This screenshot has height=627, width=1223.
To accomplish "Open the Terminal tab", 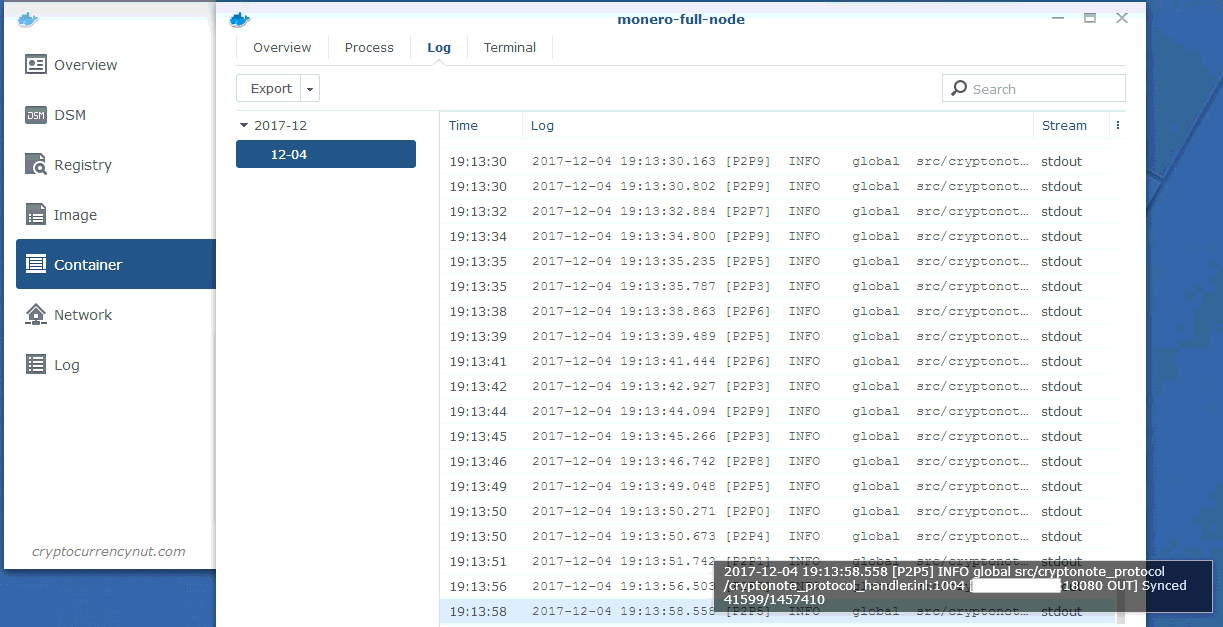I will pyautogui.click(x=510, y=48).
